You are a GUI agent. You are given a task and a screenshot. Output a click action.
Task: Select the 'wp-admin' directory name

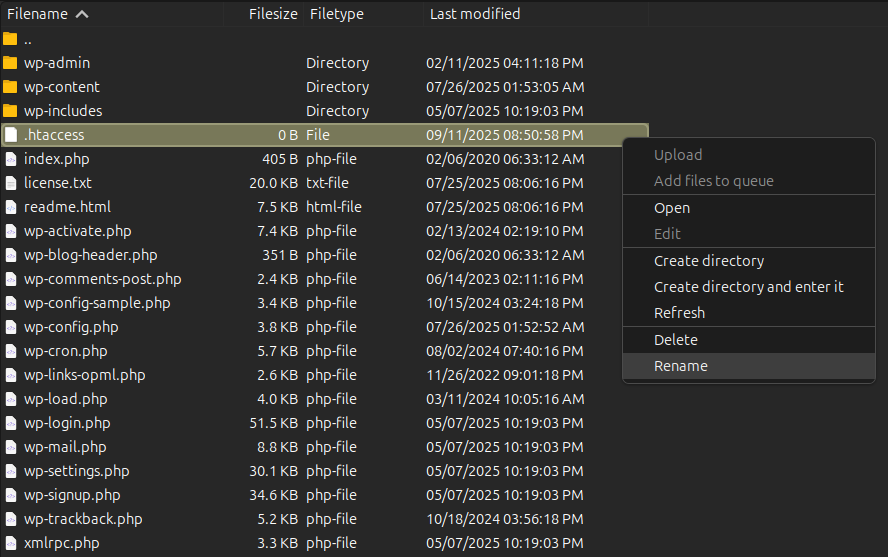pos(57,63)
